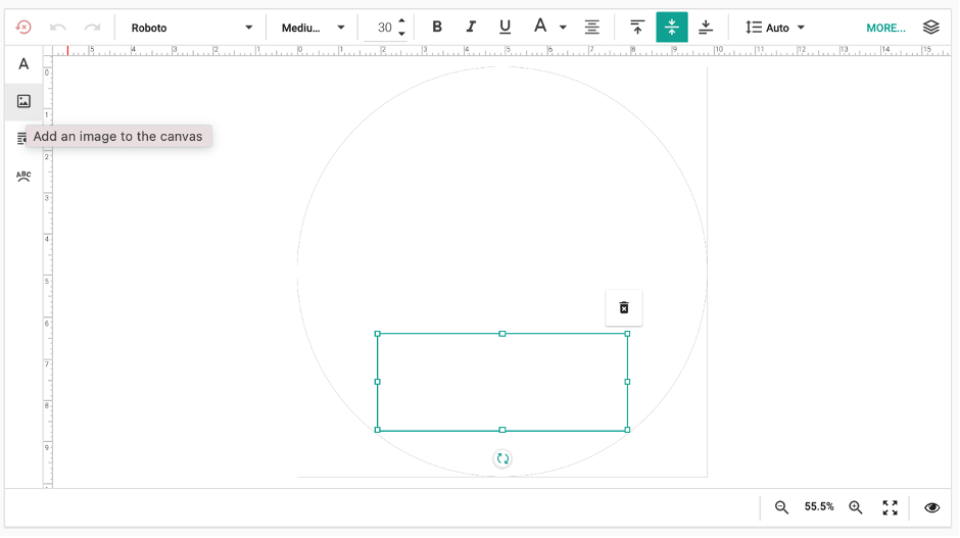Set horizontal text alignment

(x=591, y=27)
